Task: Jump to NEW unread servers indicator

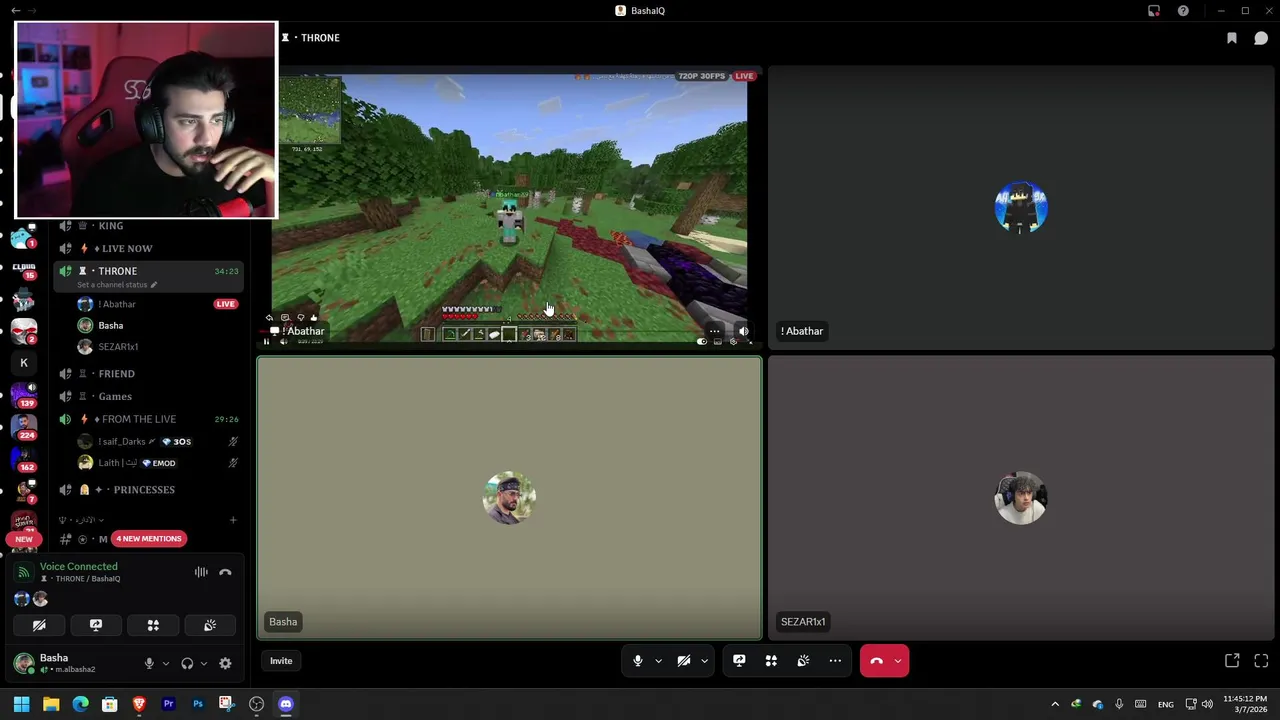Action: click(x=23, y=539)
